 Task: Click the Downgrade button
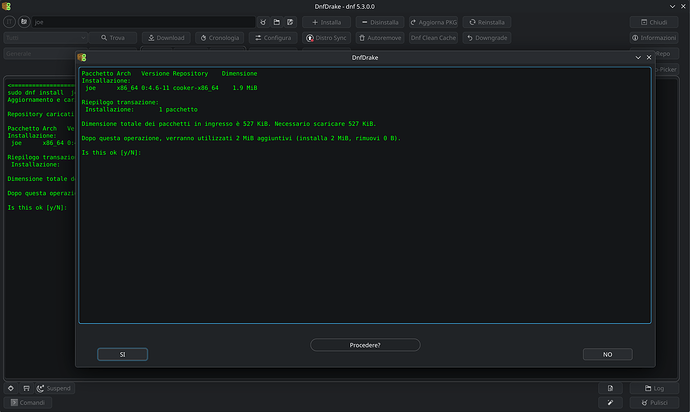pos(487,38)
